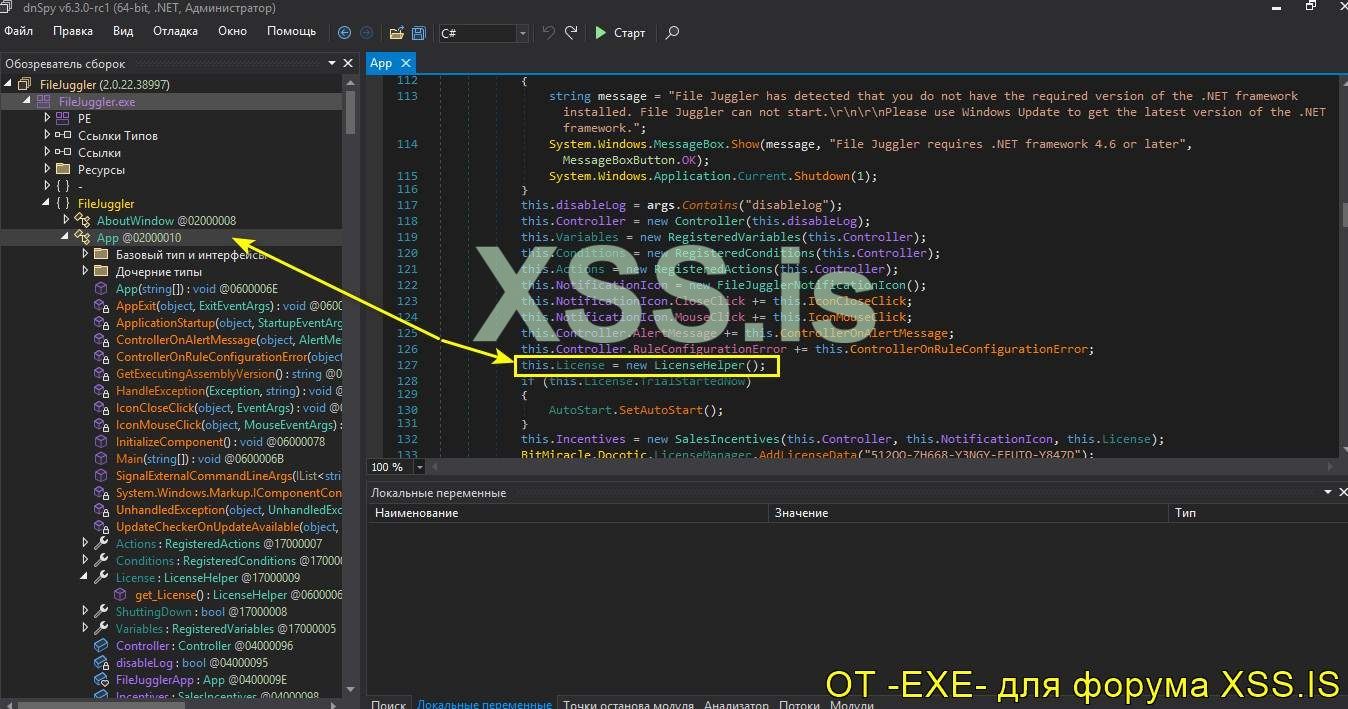
Task: Open the Правка menu
Action: coord(73,31)
